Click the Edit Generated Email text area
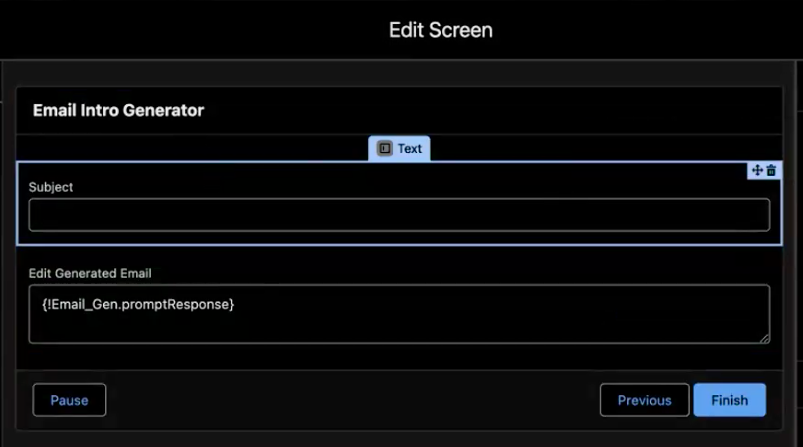 tap(399, 314)
